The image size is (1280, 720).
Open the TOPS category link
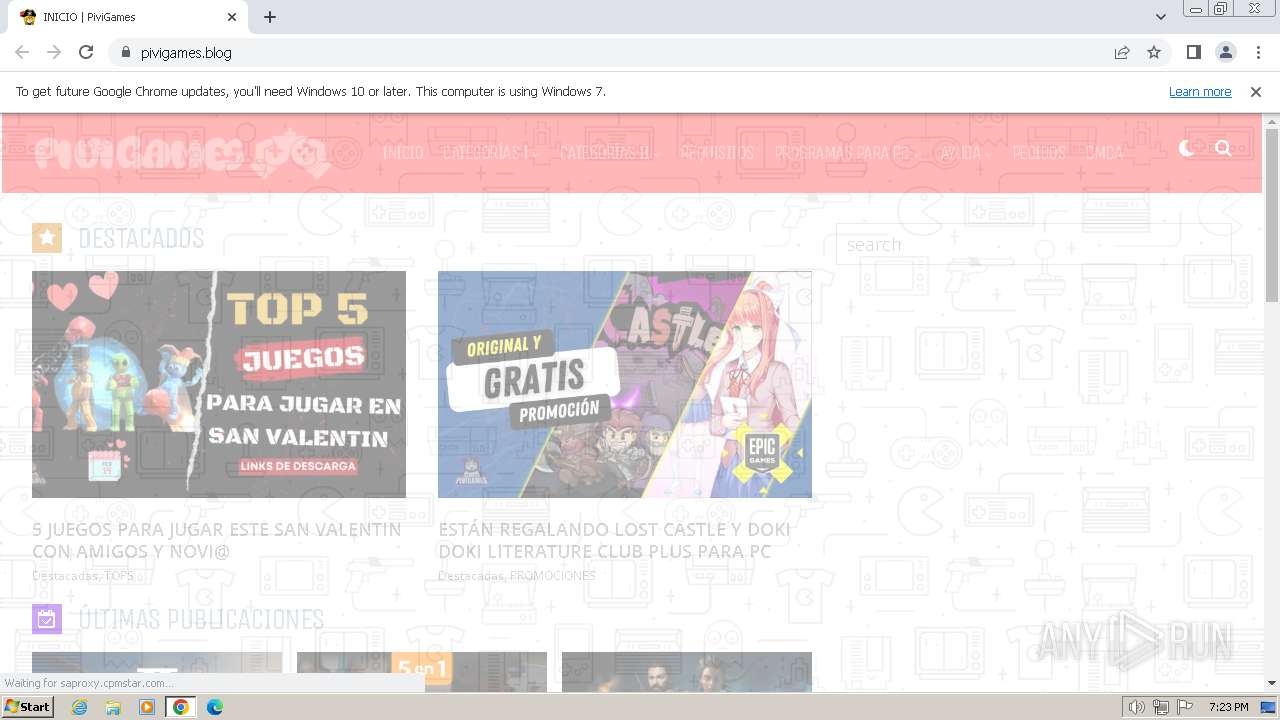[119, 576]
